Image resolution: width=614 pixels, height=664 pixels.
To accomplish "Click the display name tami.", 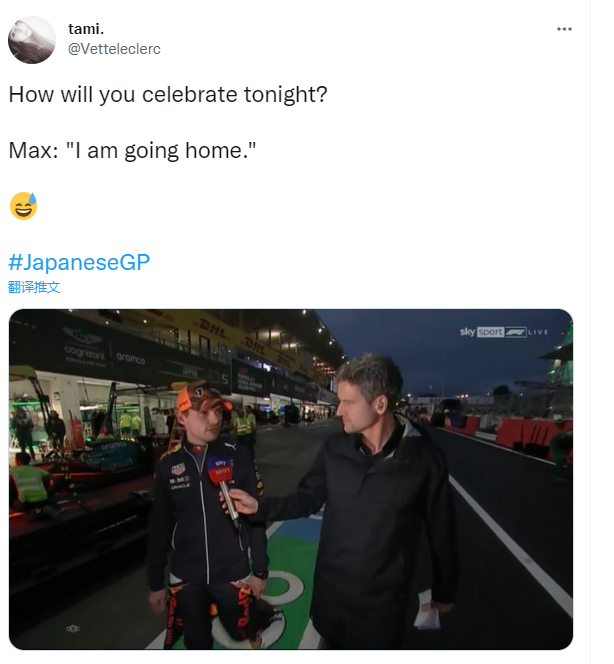I will 86,29.
